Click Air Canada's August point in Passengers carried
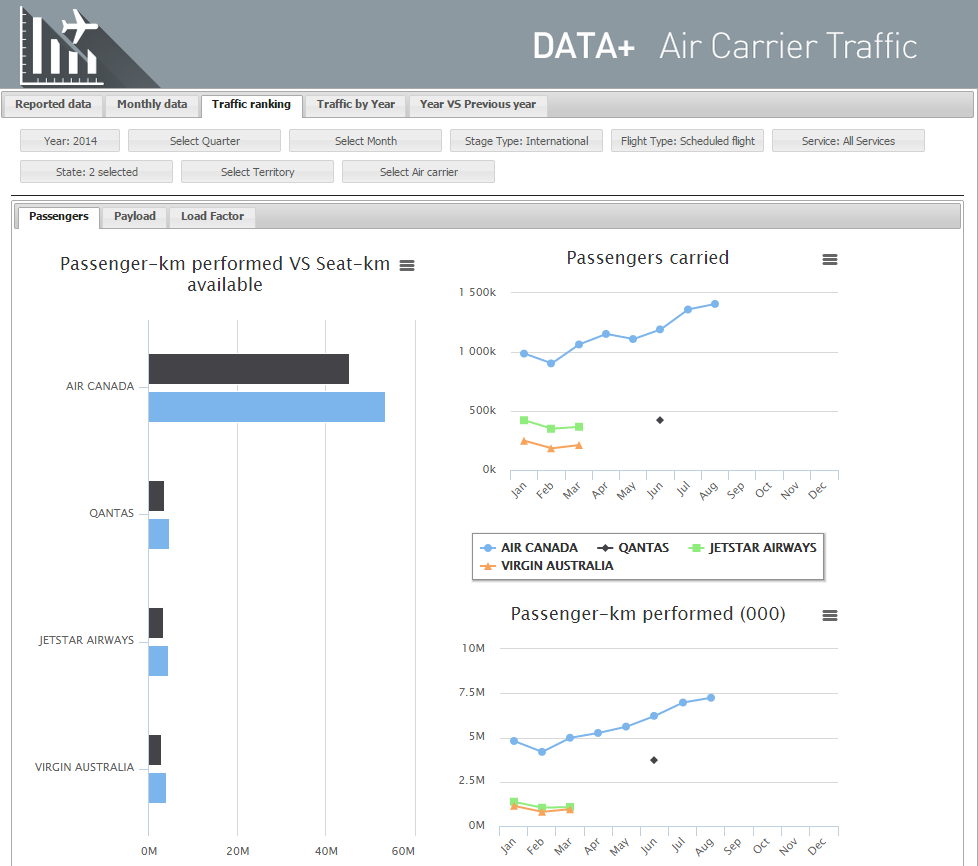Screen dimensions: 978x866 coord(715,304)
